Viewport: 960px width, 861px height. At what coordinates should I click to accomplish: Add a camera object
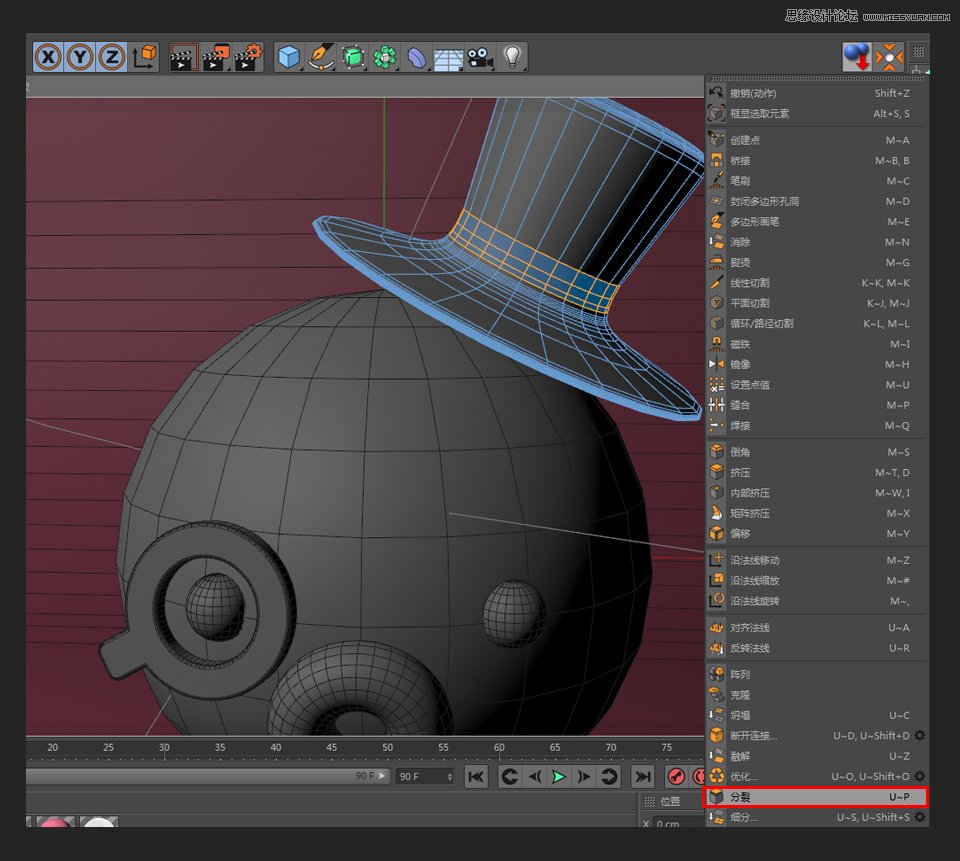tap(480, 57)
